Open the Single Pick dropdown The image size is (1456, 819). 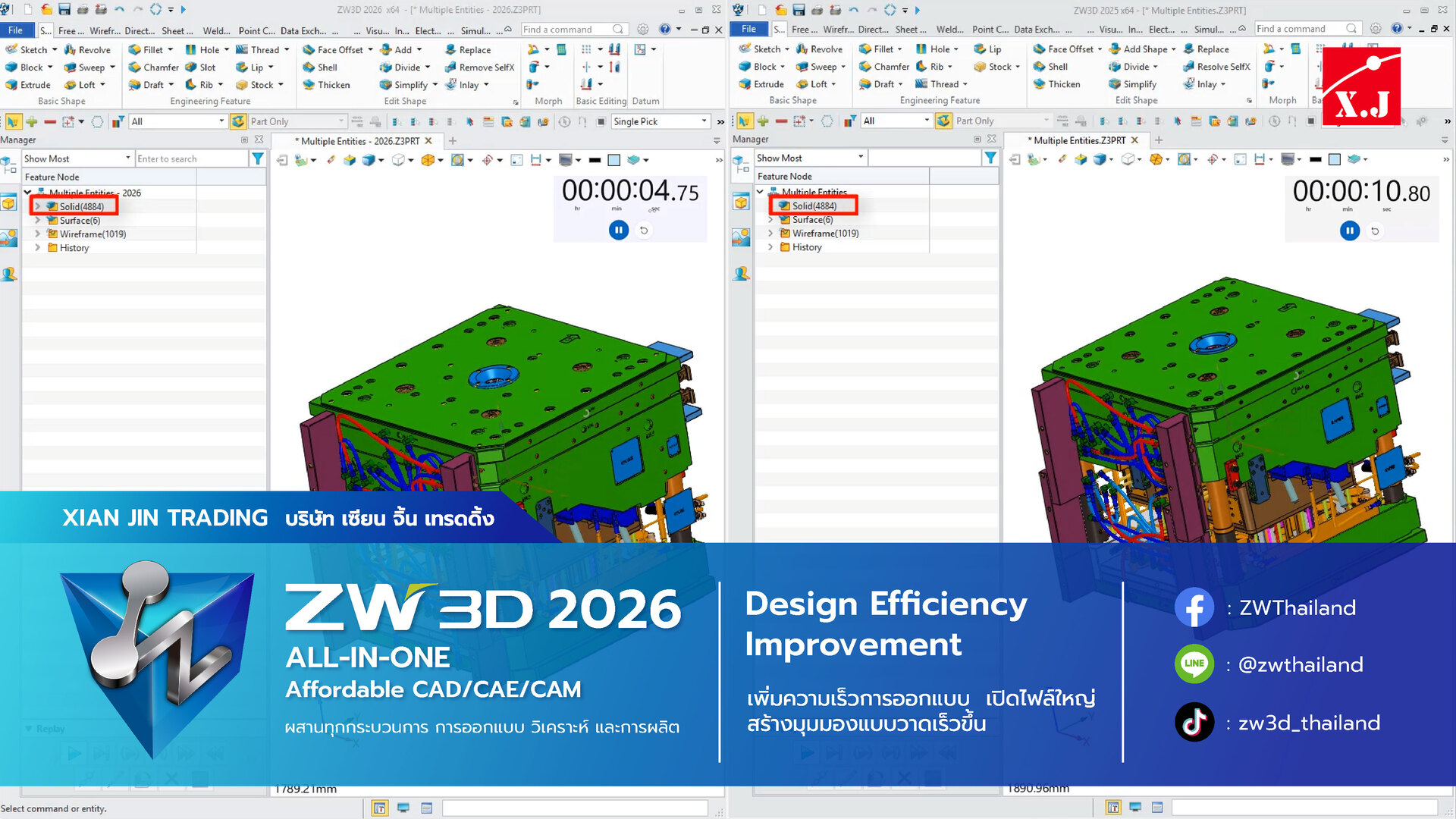(704, 121)
